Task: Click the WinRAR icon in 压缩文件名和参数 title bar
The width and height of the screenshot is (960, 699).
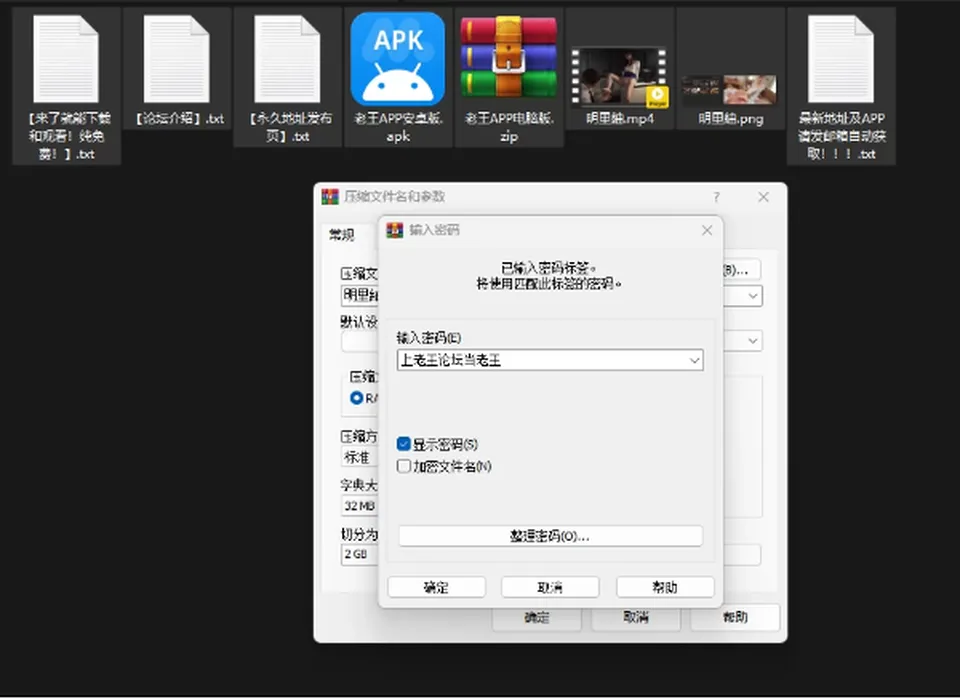Action: click(330, 196)
